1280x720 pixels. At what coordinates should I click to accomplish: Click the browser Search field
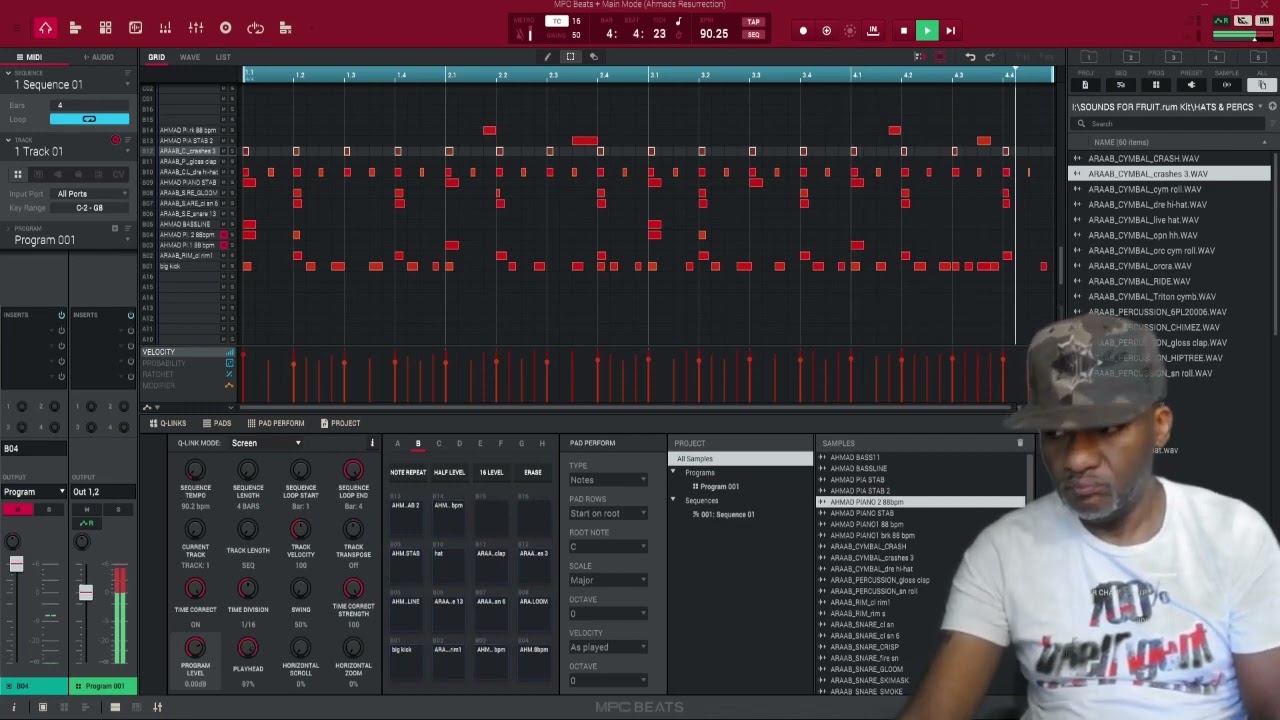pyautogui.click(x=1170, y=124)
